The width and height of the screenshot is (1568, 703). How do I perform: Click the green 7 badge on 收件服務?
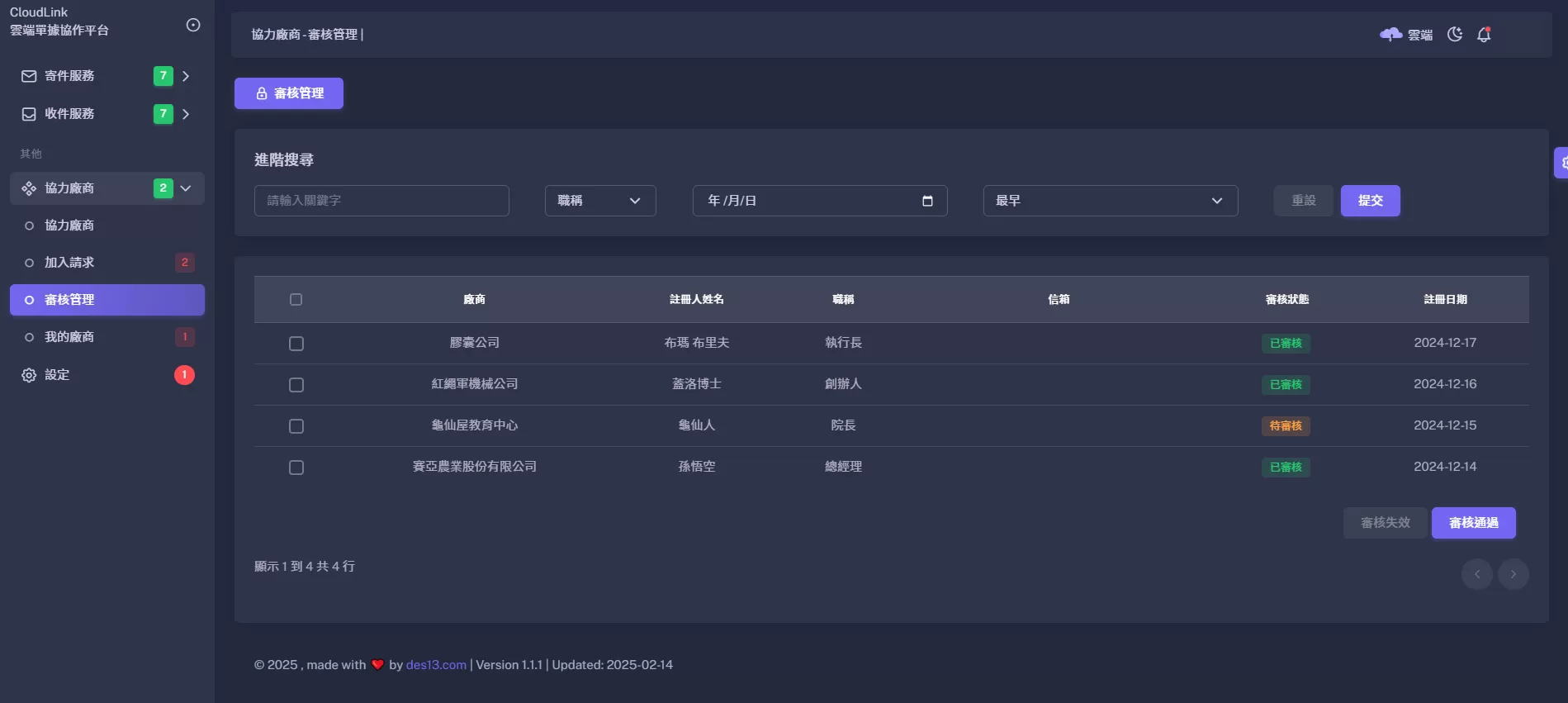(163, 114)
